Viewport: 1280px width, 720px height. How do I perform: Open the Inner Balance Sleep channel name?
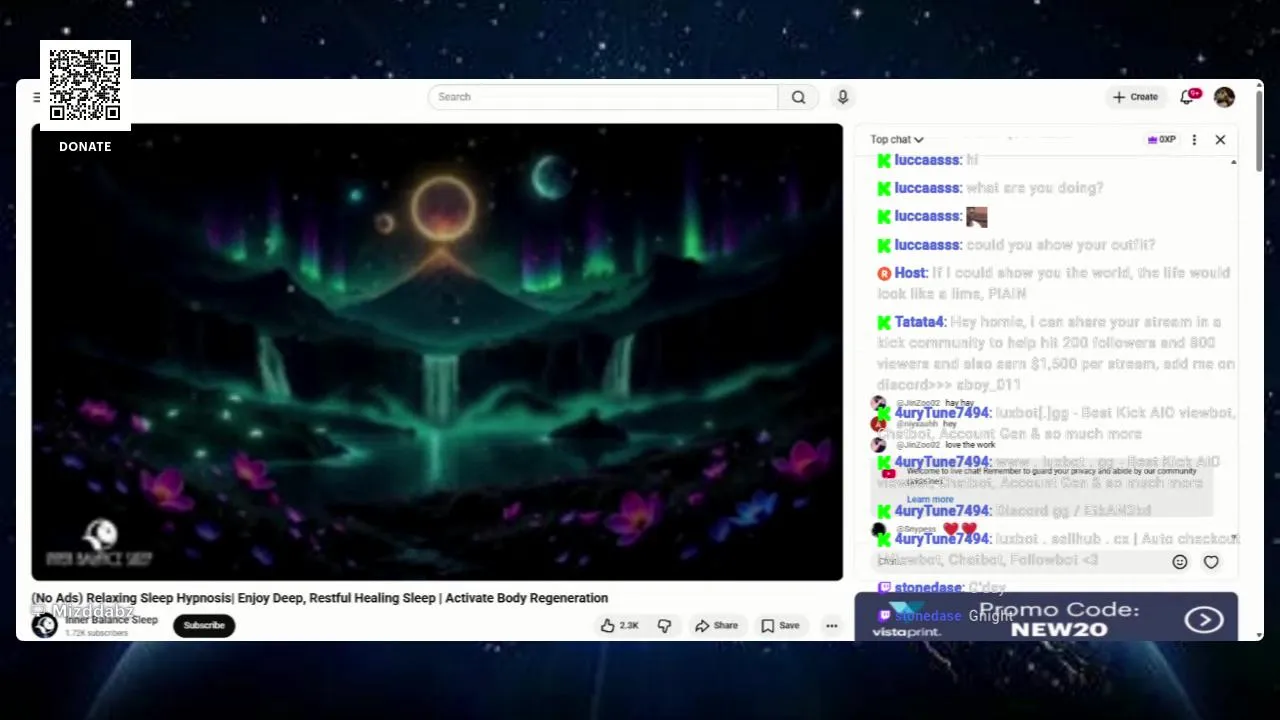(111, 620)
